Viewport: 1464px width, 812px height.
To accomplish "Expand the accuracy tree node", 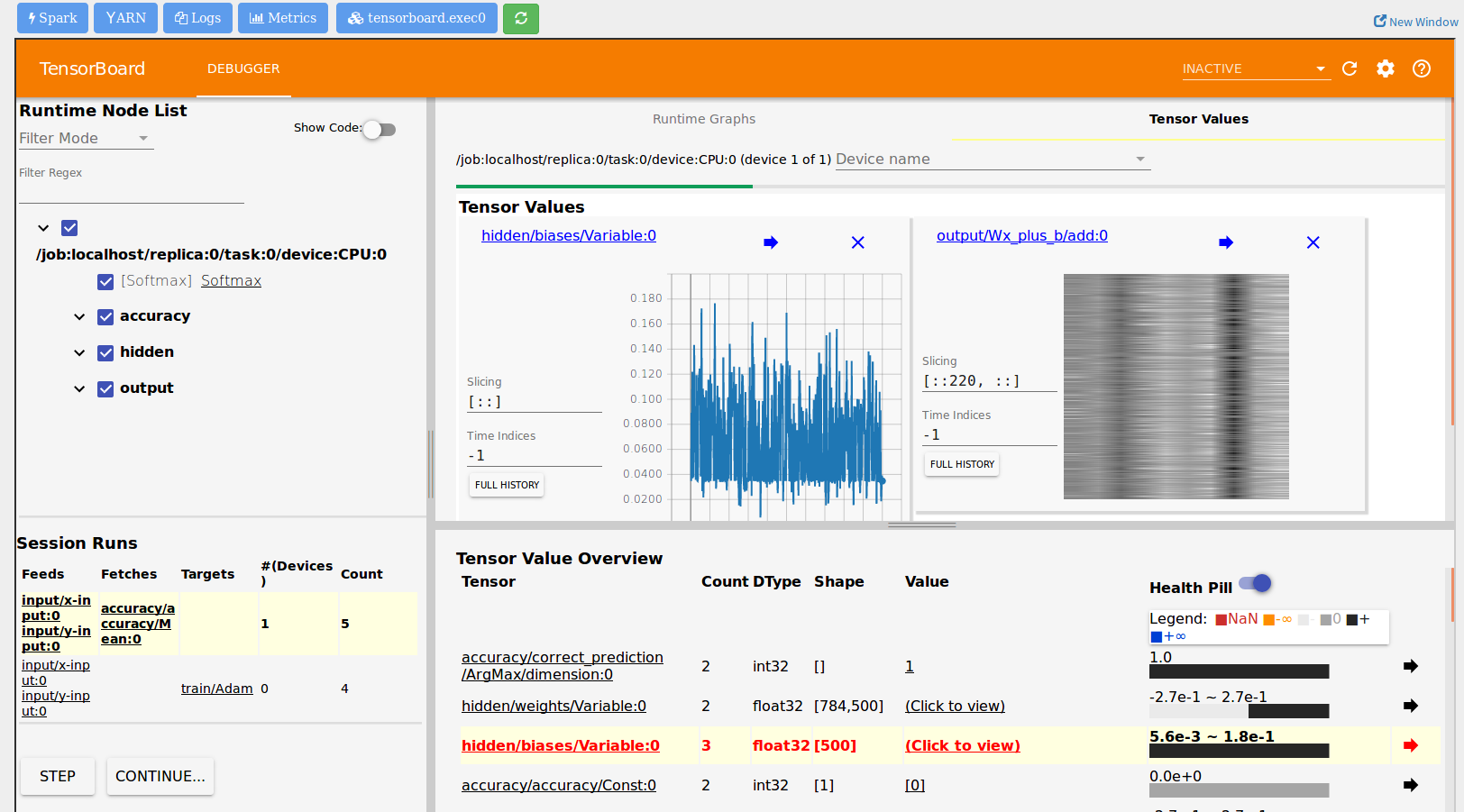I will pyautogui.click(x=79, y=316).
